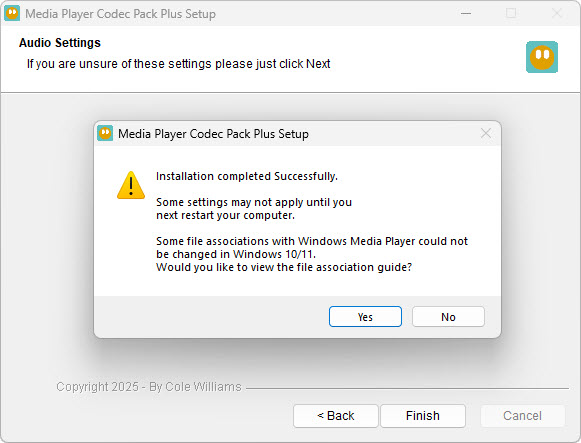This screenshot has height=443, width=581.
Task: Minimize the main setup window
Action: pos(466,13)
